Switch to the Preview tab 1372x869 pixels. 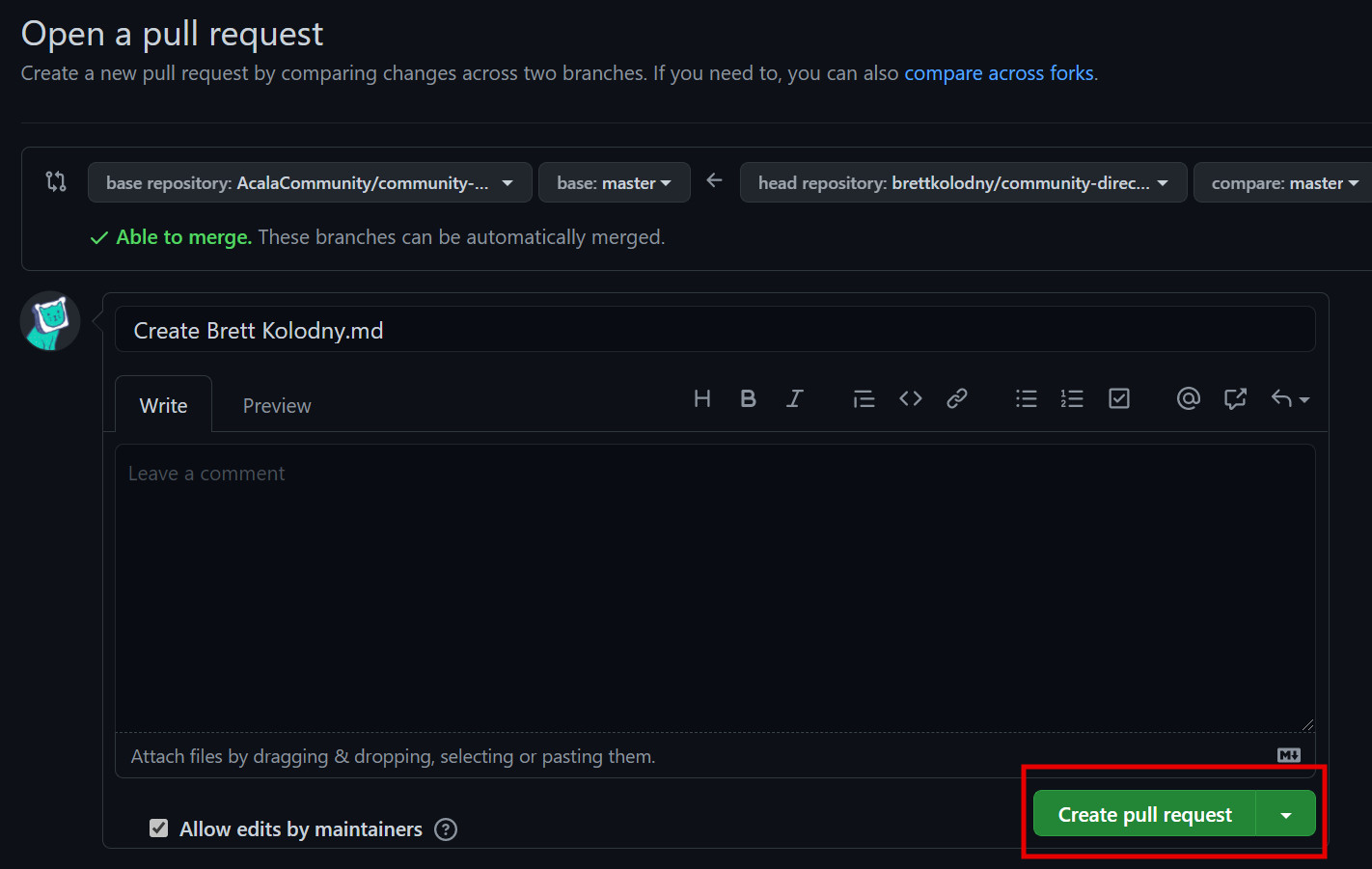coord(277,405)
